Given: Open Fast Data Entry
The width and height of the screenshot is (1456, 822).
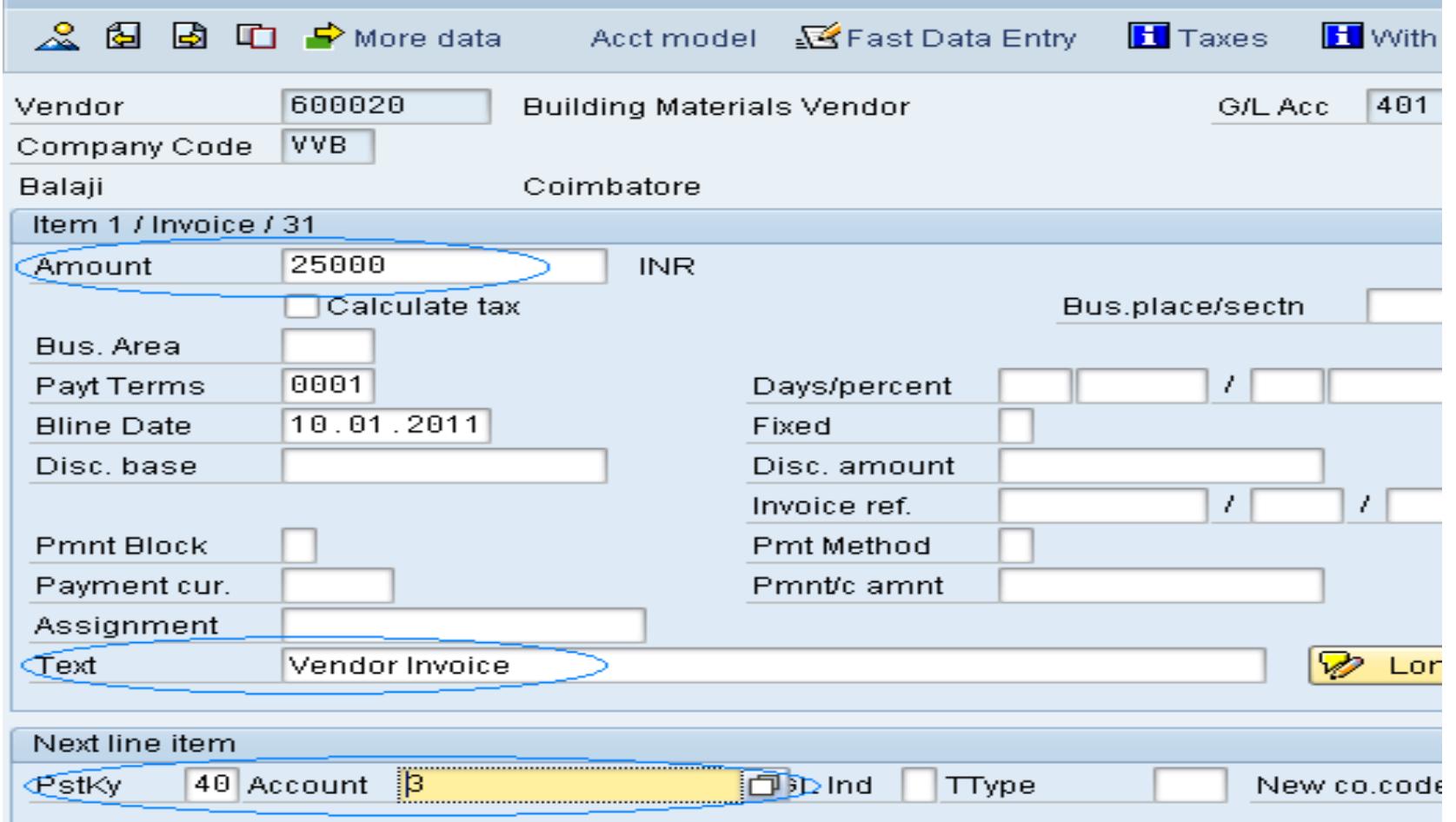Looking at the screenshot, I should click(936, 38).
